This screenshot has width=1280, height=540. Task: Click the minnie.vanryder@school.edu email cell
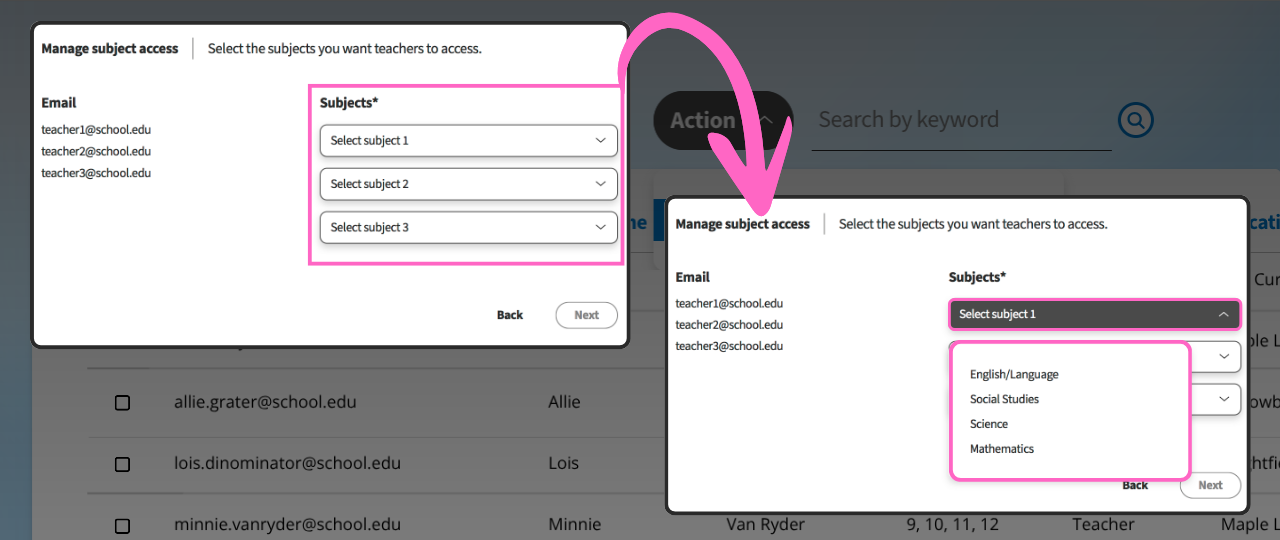pyautogui.click(x=287, y=525)
